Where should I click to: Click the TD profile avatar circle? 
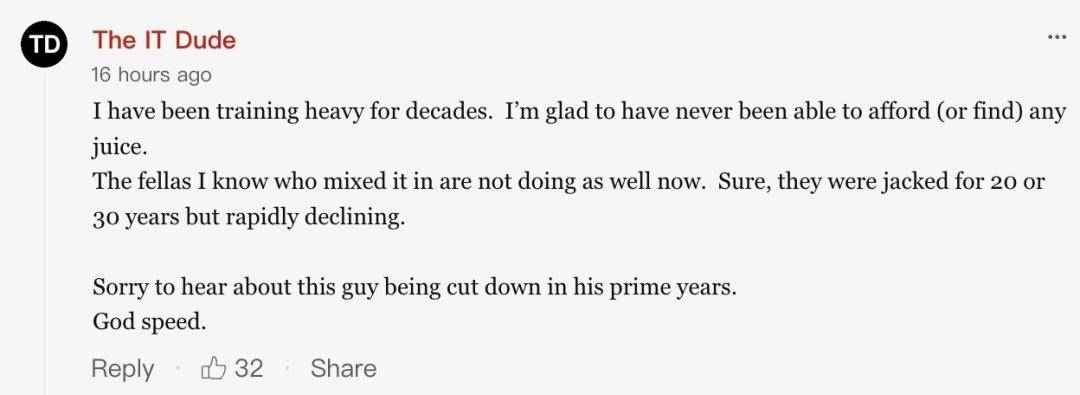(x=44, y=45)
